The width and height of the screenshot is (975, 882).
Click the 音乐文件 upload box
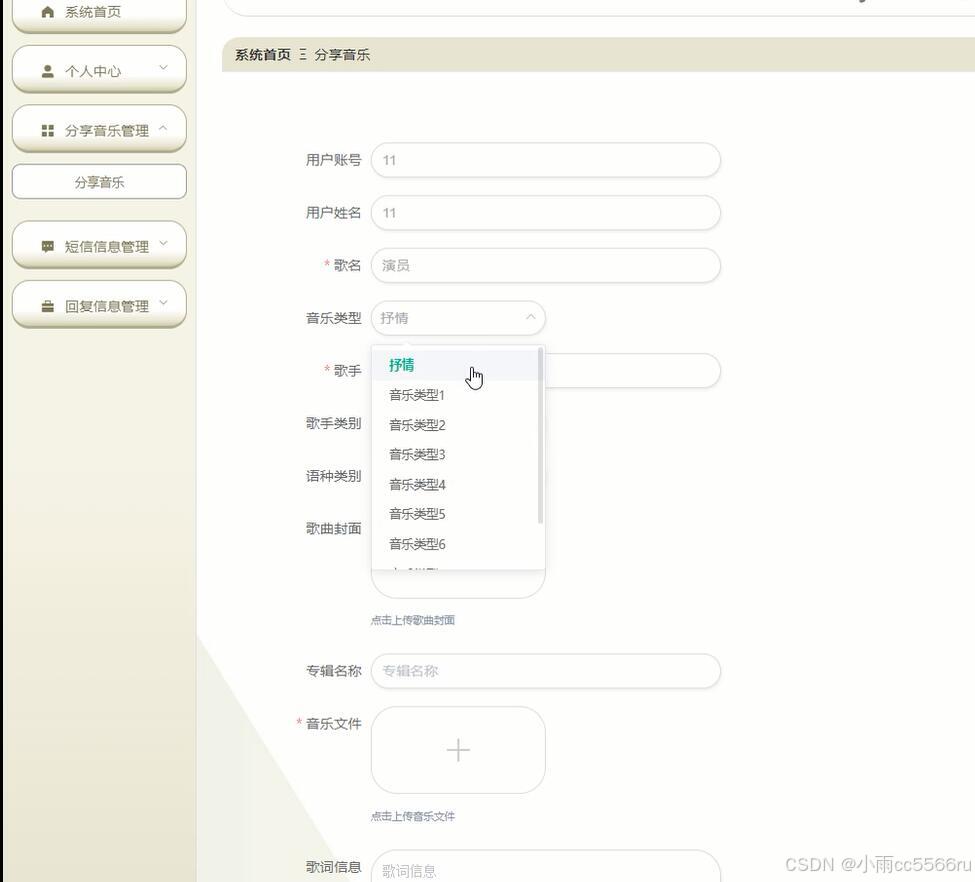click(x=458, y=750)
